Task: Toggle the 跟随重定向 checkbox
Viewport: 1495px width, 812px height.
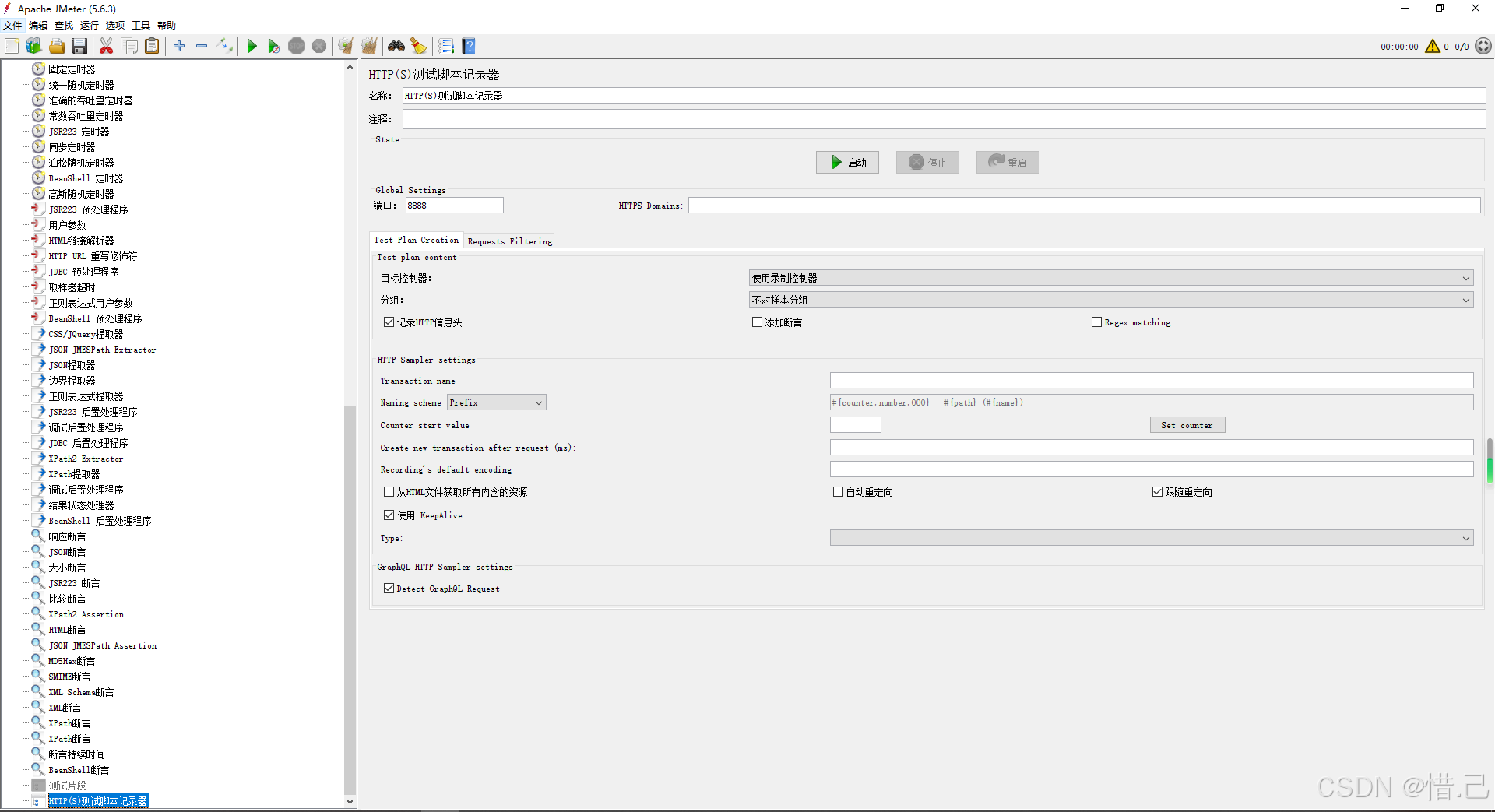Action: (1157, 491)
